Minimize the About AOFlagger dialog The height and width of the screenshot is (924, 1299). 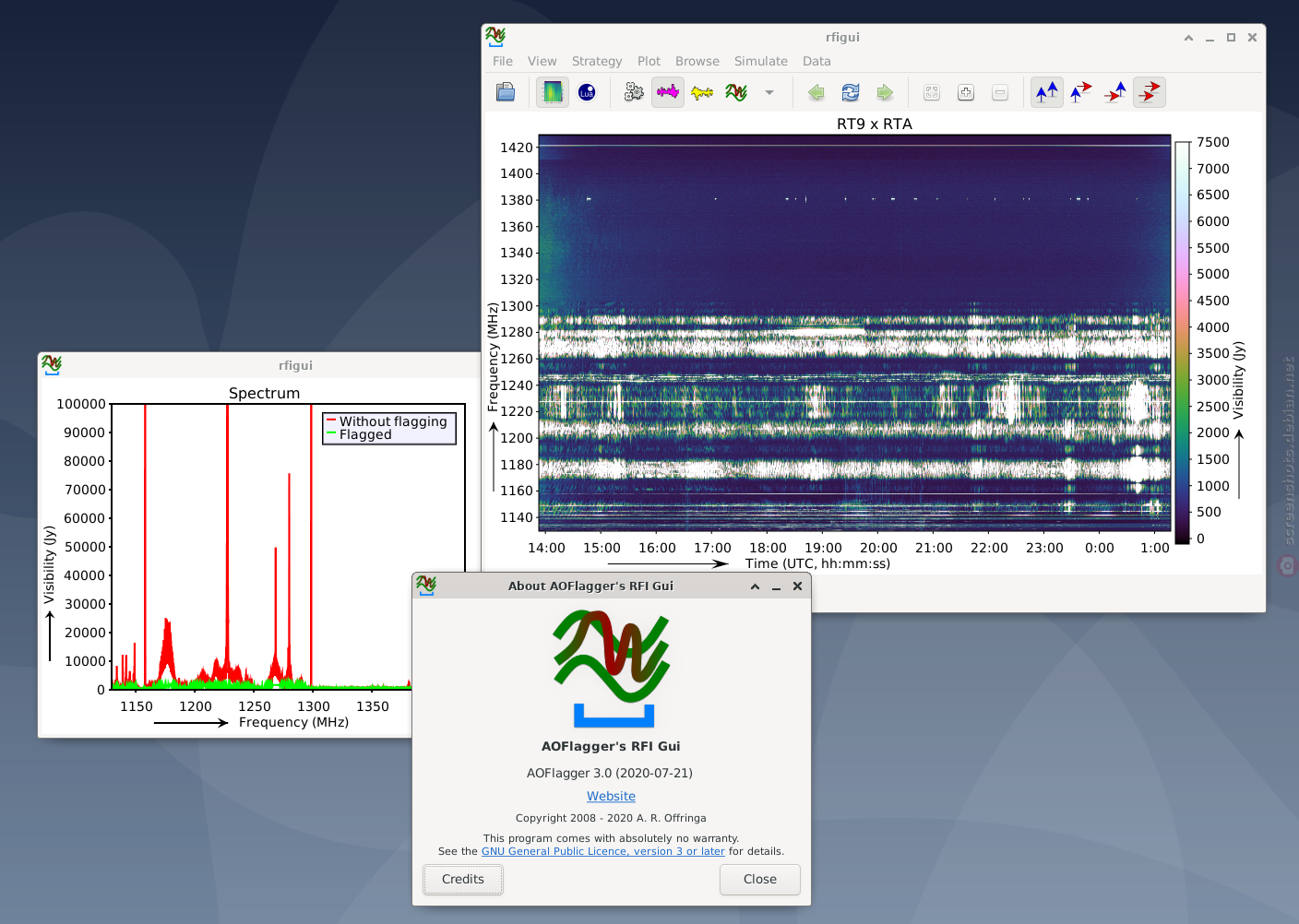pyautogui.click(x=777, y=586)
